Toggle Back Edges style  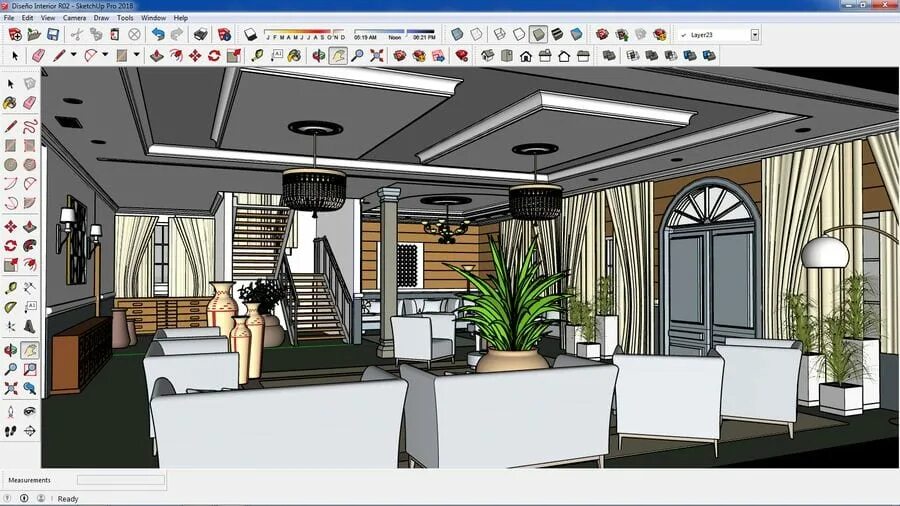tap(476, 34)
